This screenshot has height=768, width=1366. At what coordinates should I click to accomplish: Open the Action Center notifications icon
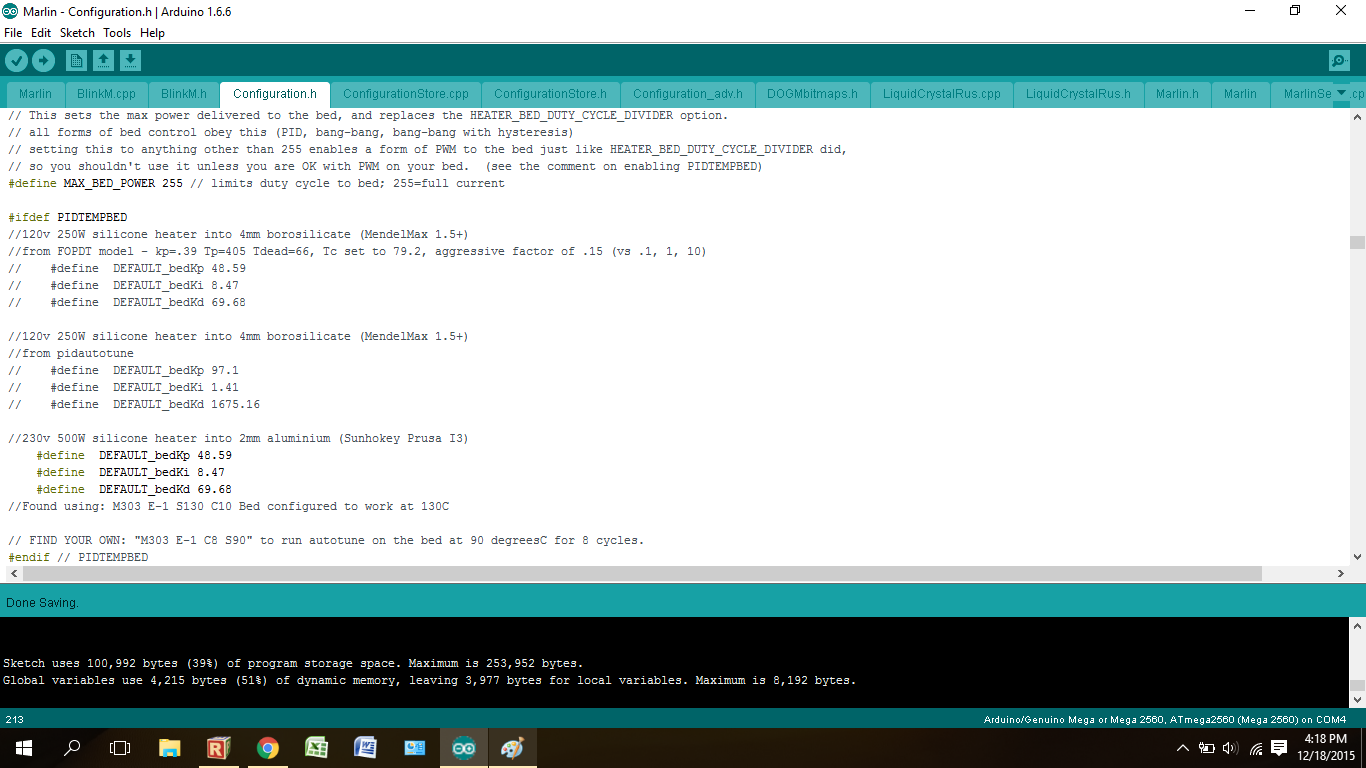(1279, 748)
